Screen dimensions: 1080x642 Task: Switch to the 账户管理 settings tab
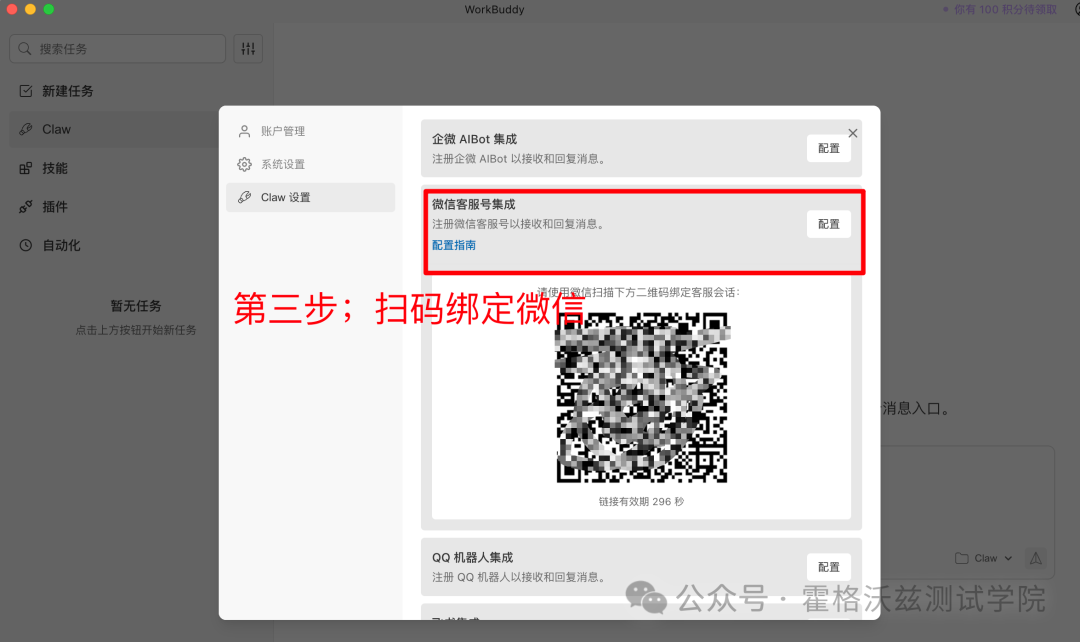click(x=284, y=130)
